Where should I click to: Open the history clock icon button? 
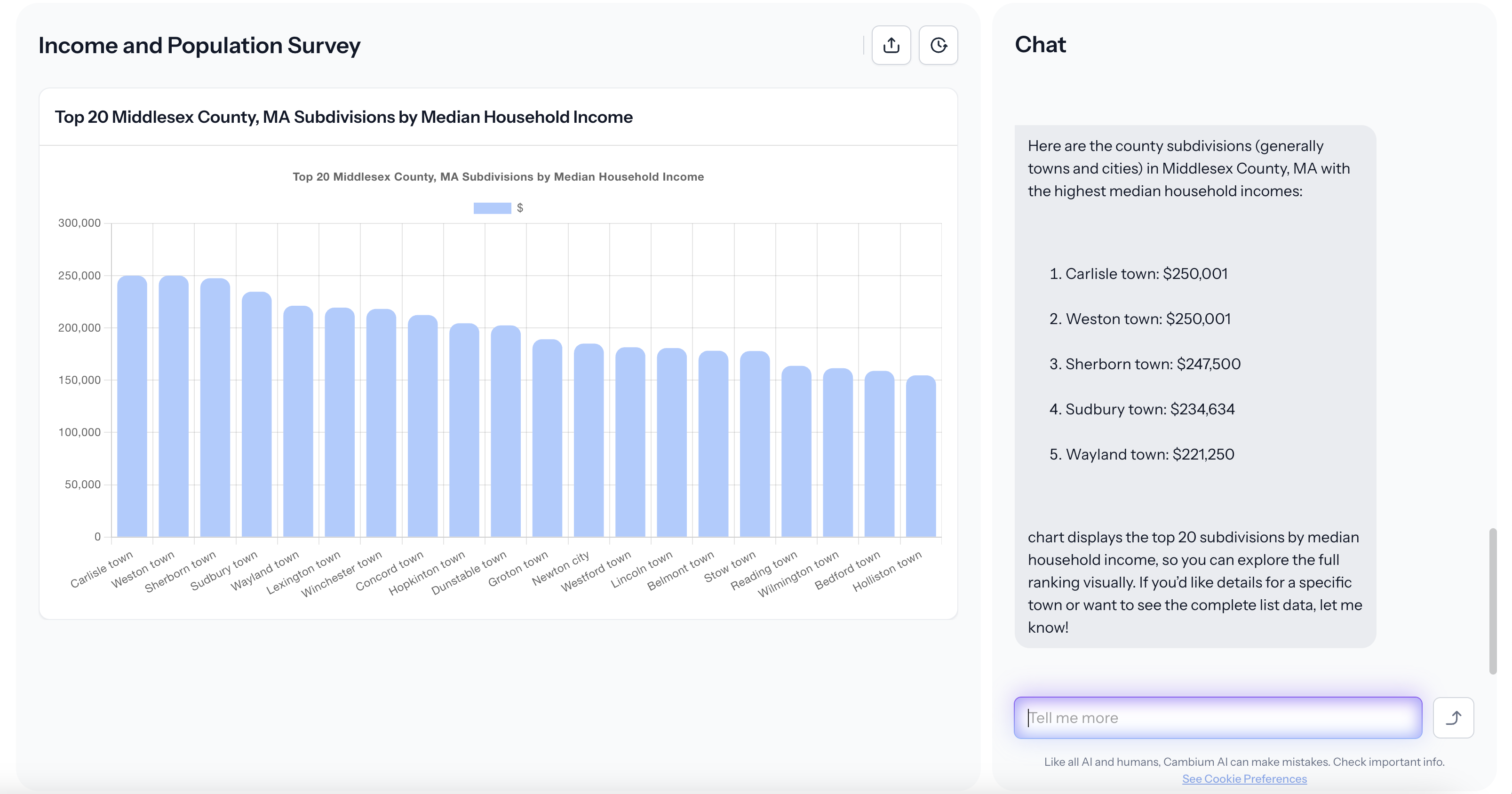pos(938,45)
